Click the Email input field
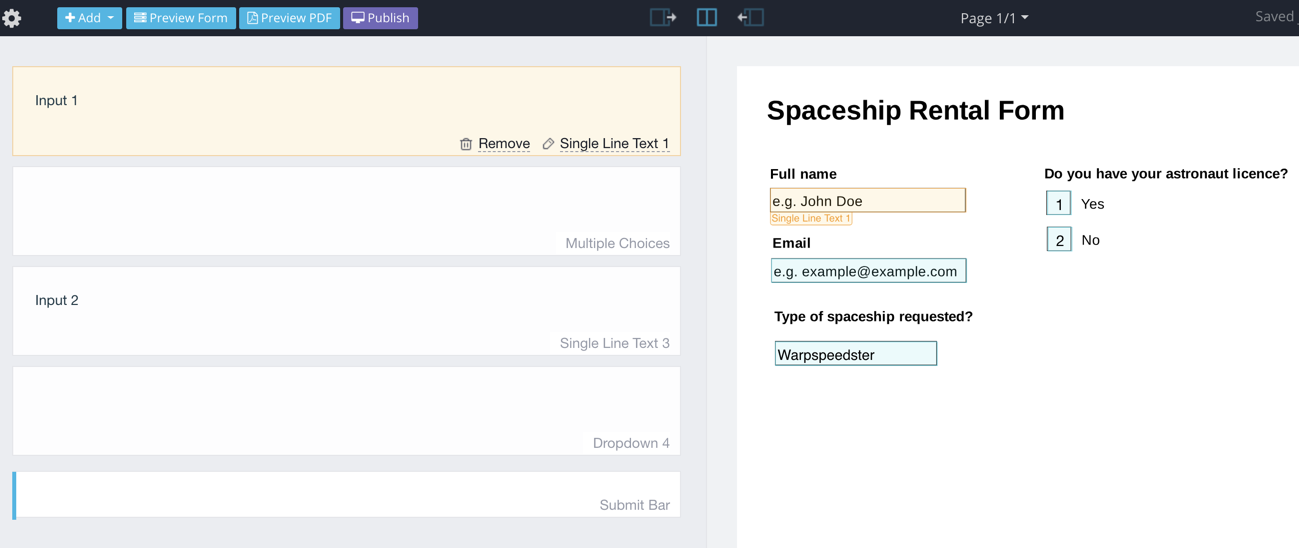 pyautogui.click(x=868, y=271)
